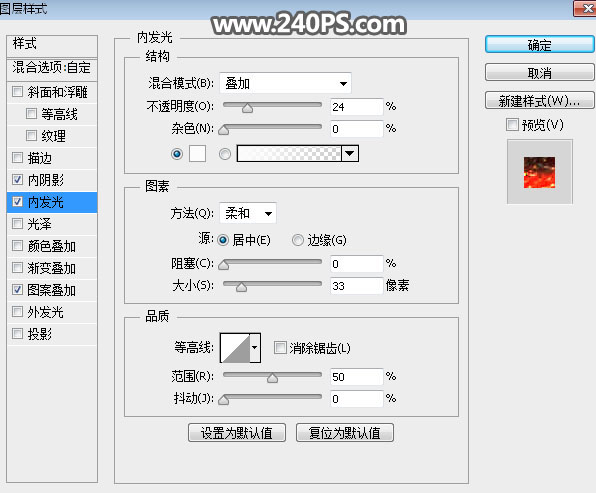
Task: Open 方法 dropdown showing 柔和
Action: point(248,213)
